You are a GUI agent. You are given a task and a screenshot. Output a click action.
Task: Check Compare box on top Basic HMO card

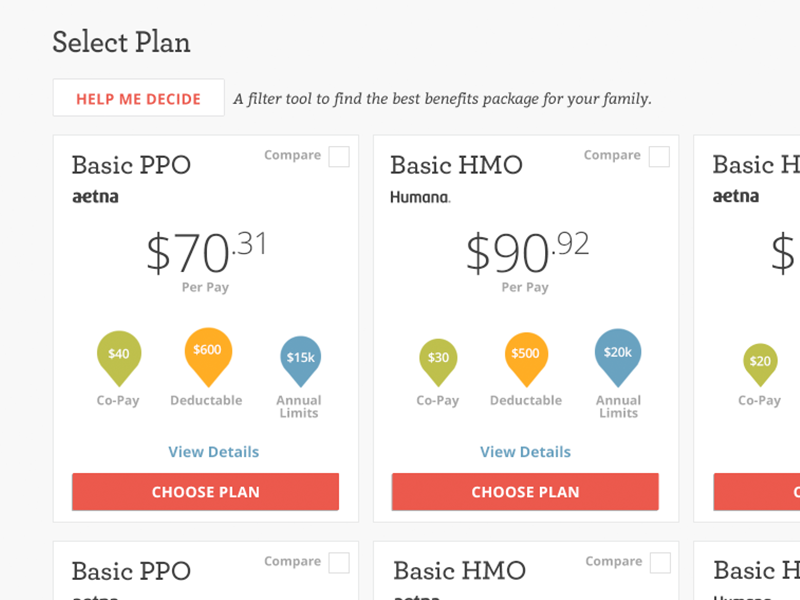659,157
